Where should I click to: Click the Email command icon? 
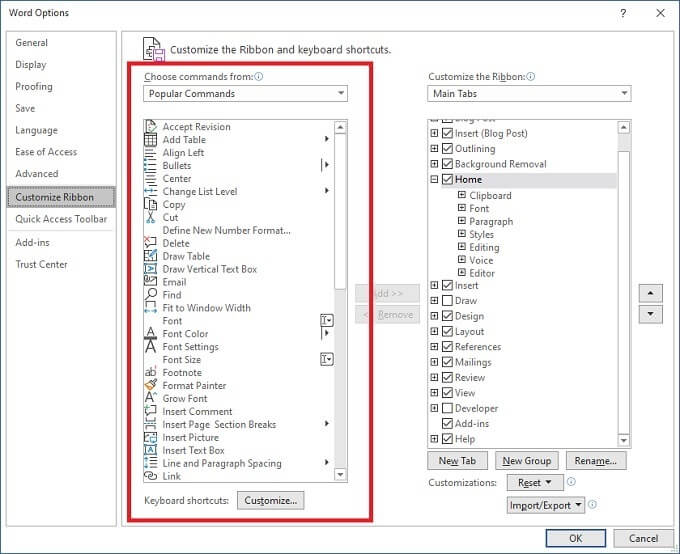click(x=150, y=282)
